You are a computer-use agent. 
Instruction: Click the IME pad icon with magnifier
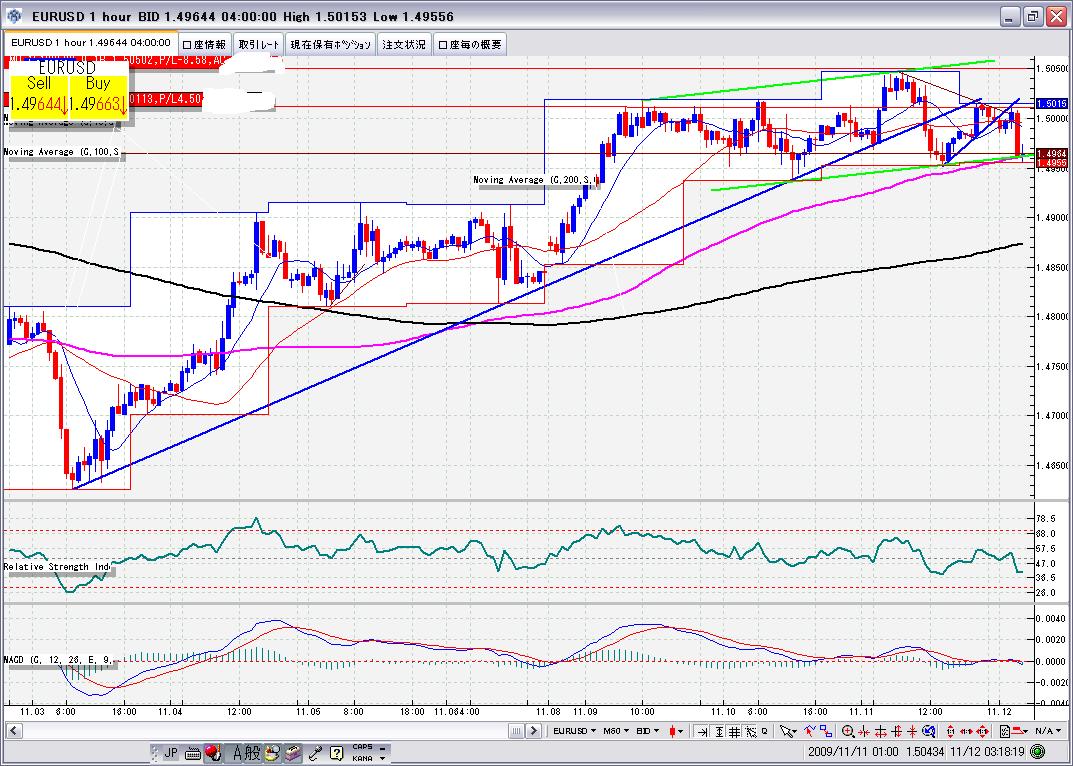(x=272, y=753)
